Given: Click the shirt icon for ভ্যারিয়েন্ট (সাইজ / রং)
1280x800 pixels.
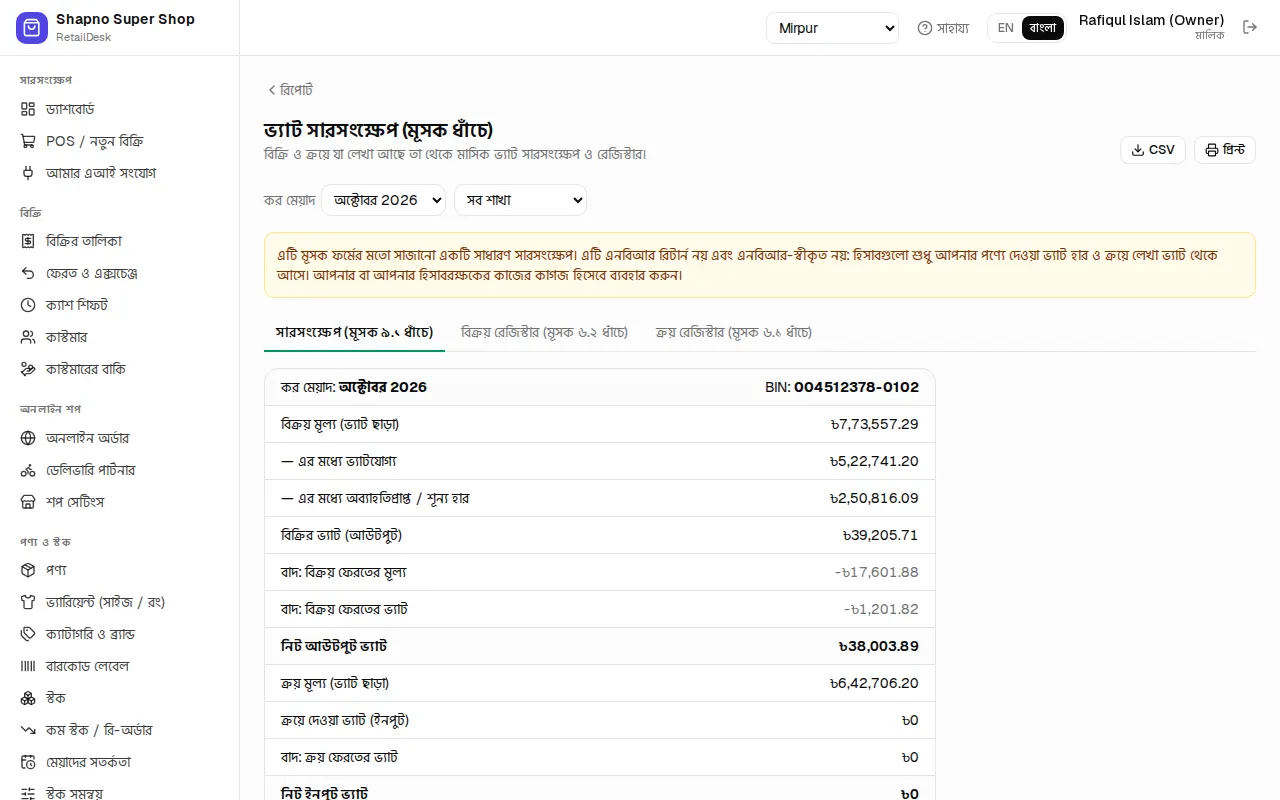Looking at the screenshot, I should [28, 602].
